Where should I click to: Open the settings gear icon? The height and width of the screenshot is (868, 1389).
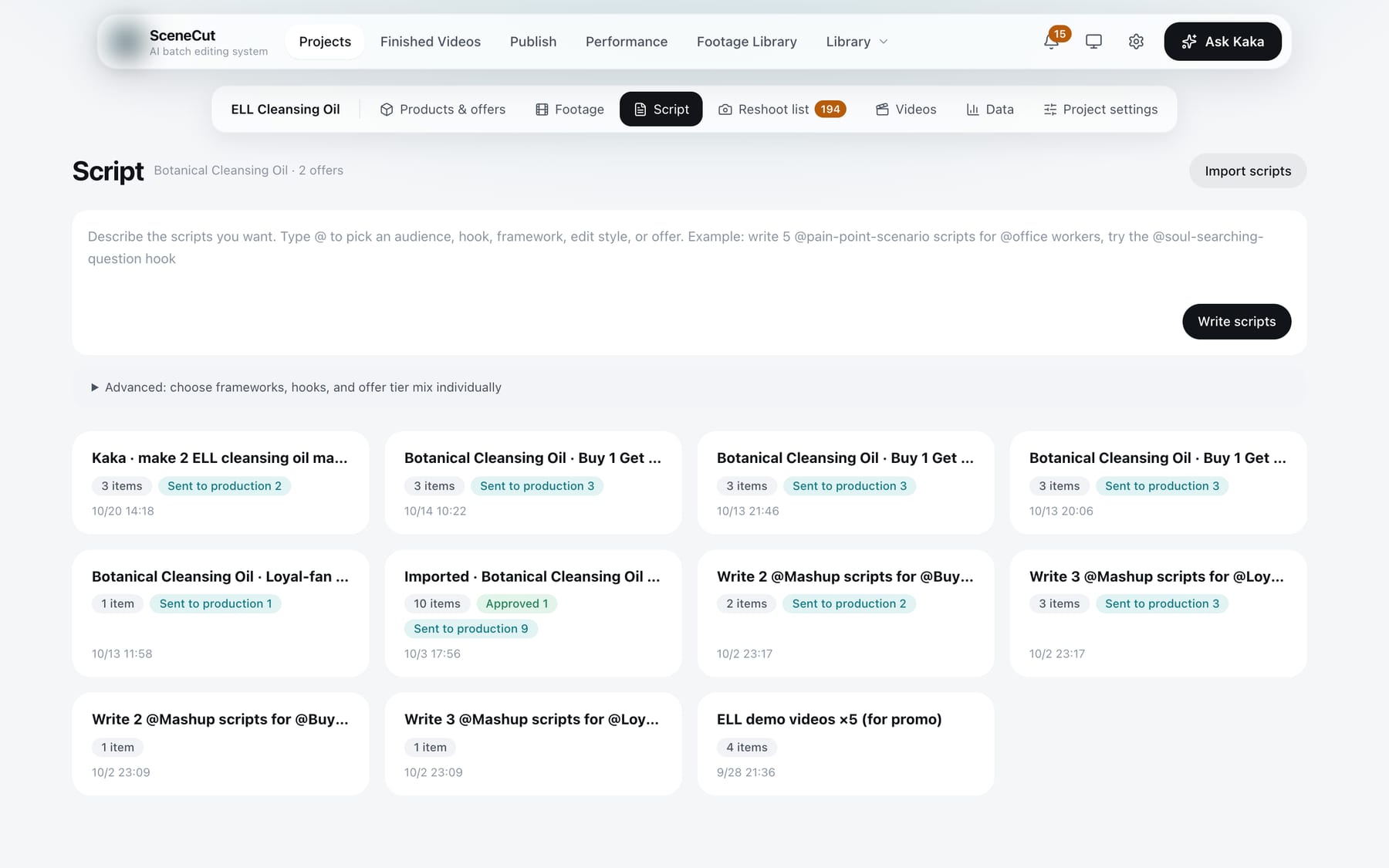pyautogui.click(x=1136, y=42)
